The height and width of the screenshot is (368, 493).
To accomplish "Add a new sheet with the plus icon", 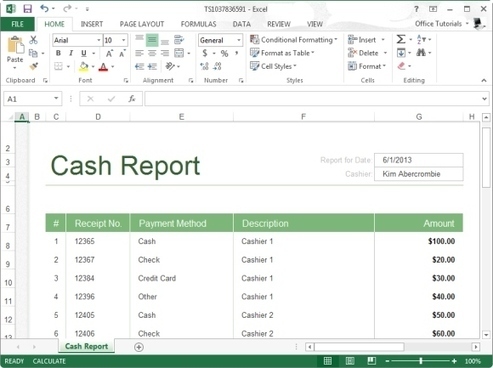I will point(139,347).
